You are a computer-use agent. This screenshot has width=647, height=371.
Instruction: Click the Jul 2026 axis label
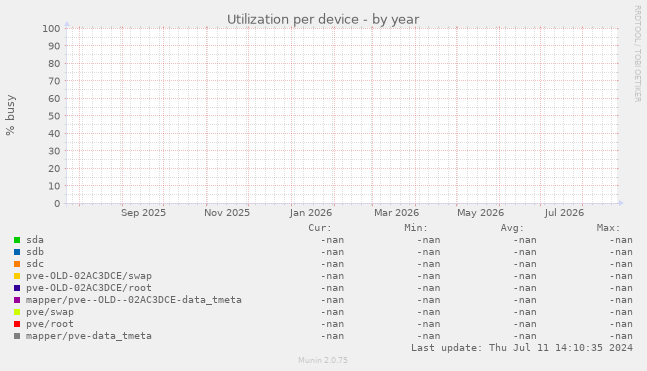tap(564, 213)
